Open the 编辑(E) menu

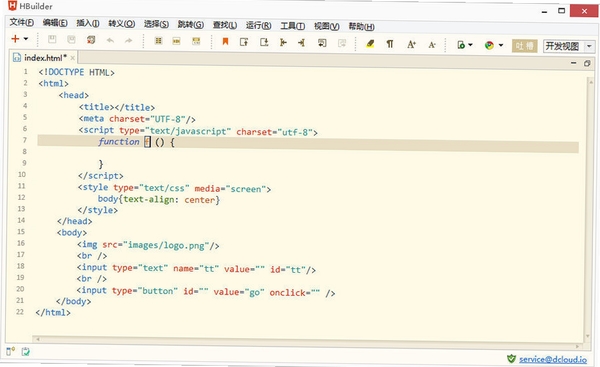(55, 23)
